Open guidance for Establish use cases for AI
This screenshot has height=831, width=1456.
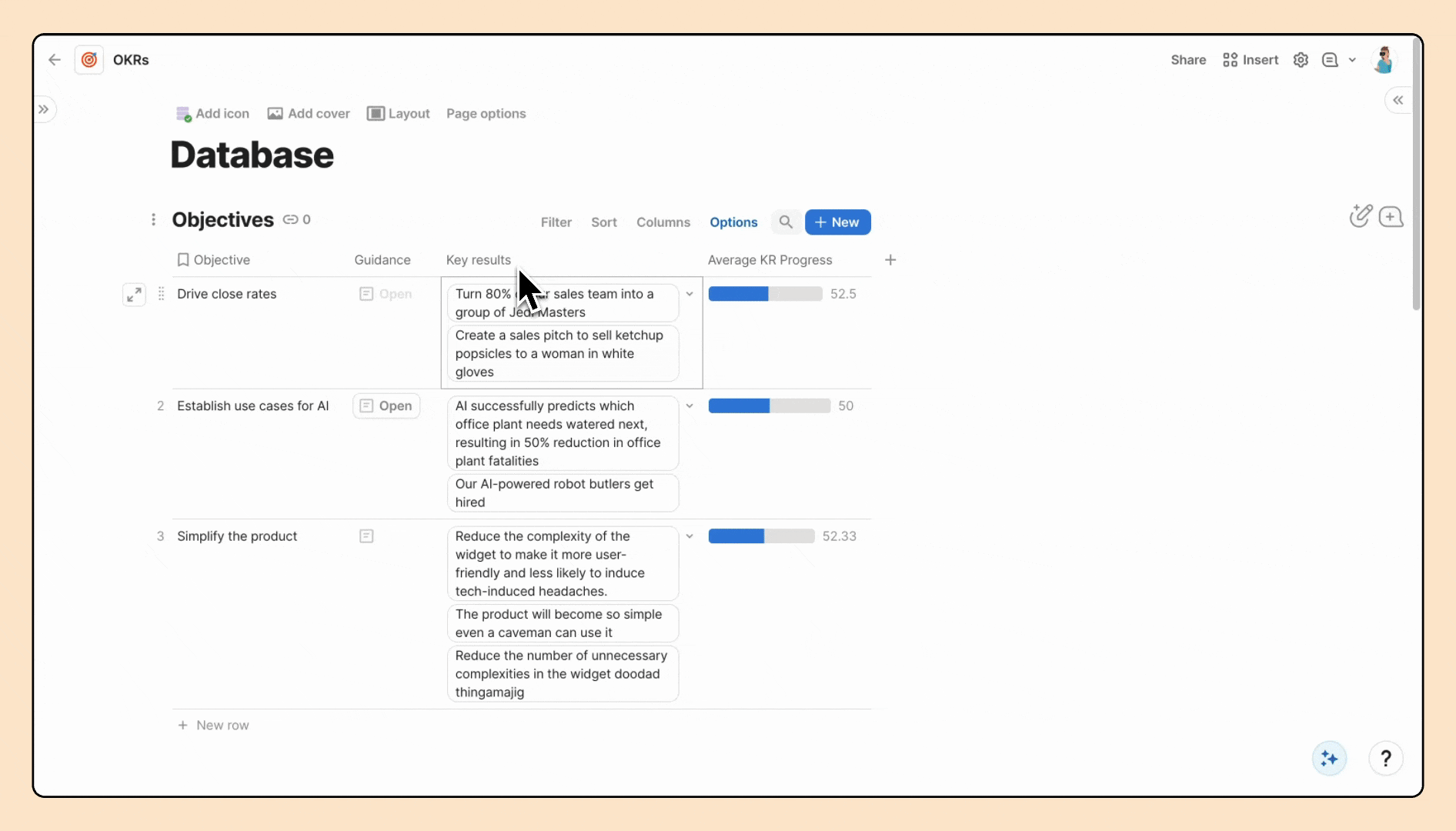point(386,405)
